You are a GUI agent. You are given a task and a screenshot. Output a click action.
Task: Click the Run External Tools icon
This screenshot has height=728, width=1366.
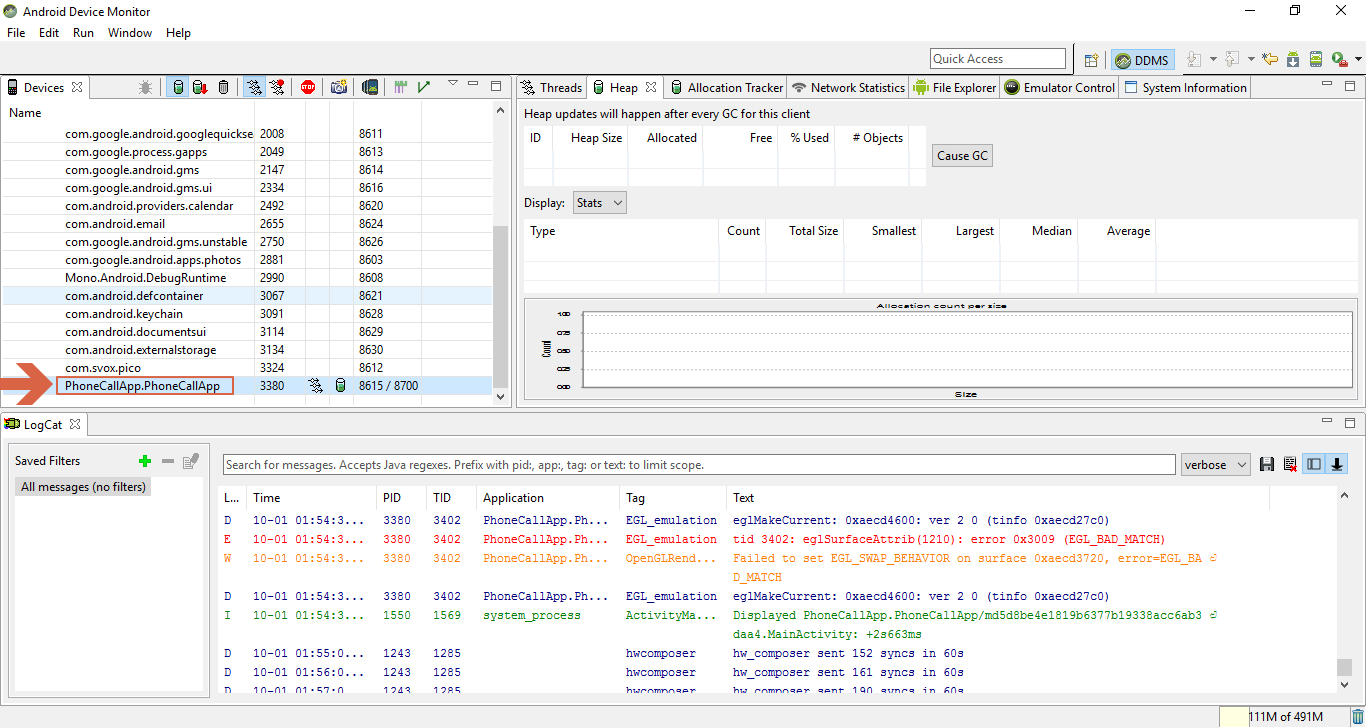(x=1339, y=60)
